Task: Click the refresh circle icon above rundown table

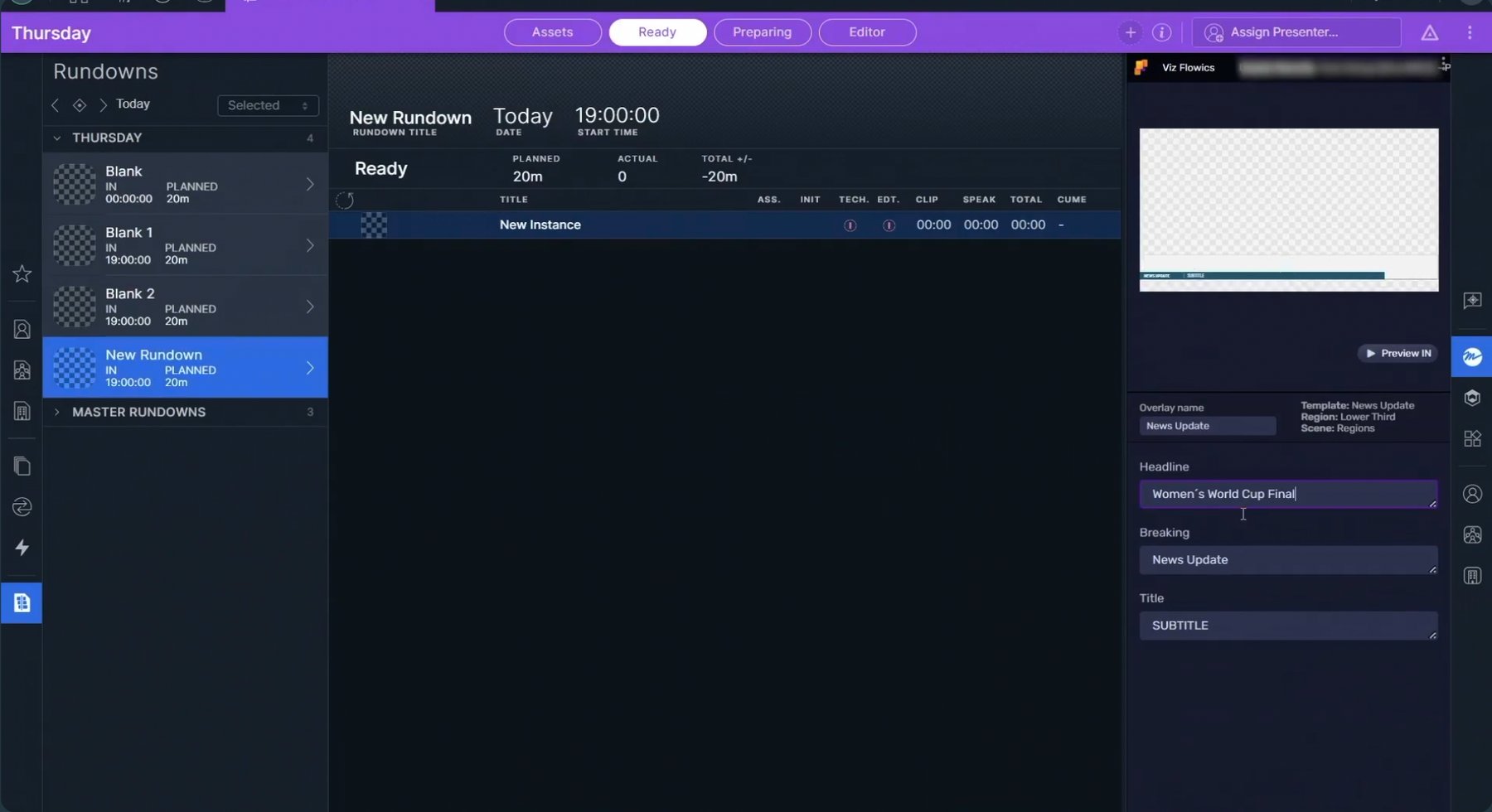Action: 345,200
